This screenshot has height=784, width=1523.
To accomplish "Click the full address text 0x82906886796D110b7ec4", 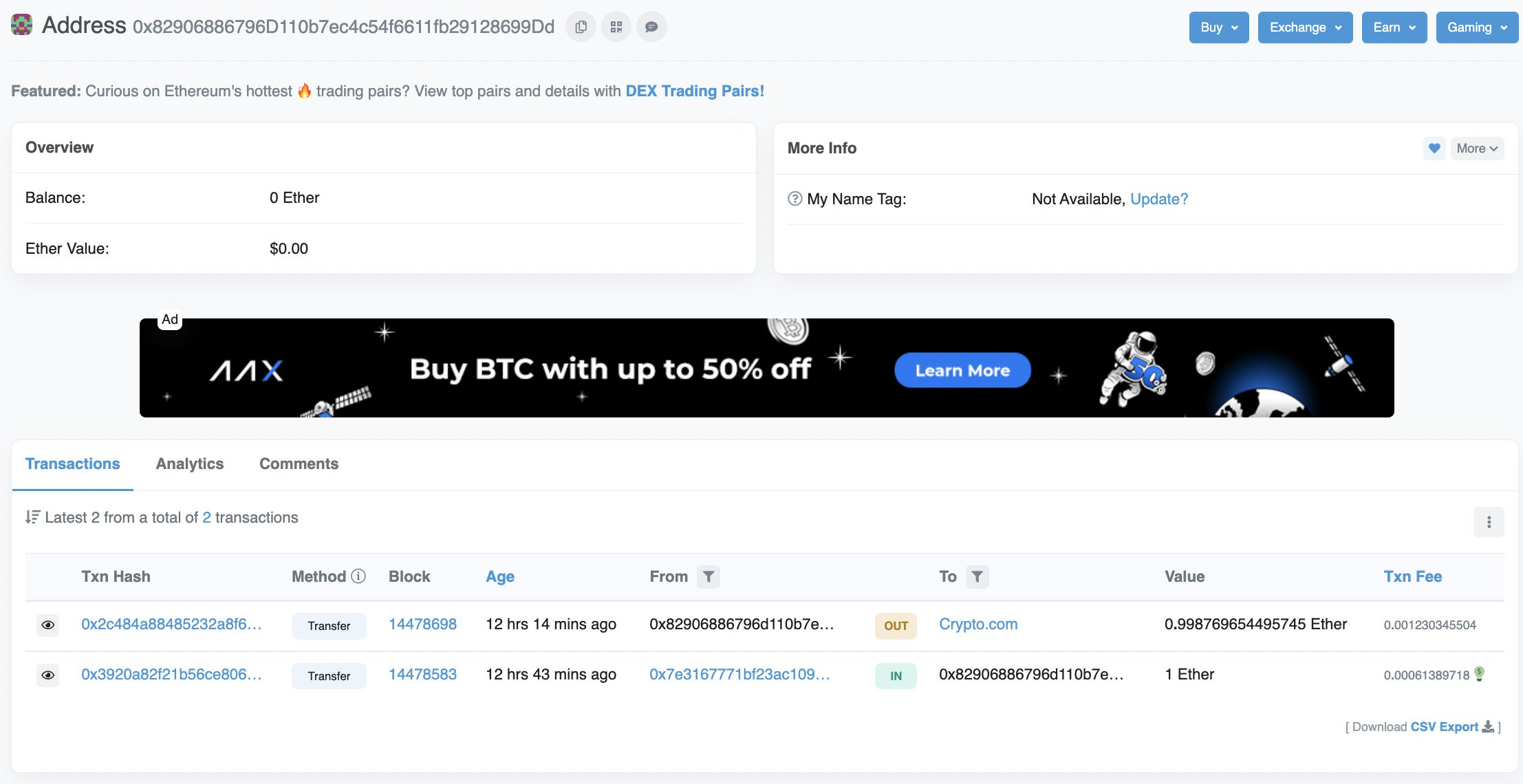I will coord(343,27).
